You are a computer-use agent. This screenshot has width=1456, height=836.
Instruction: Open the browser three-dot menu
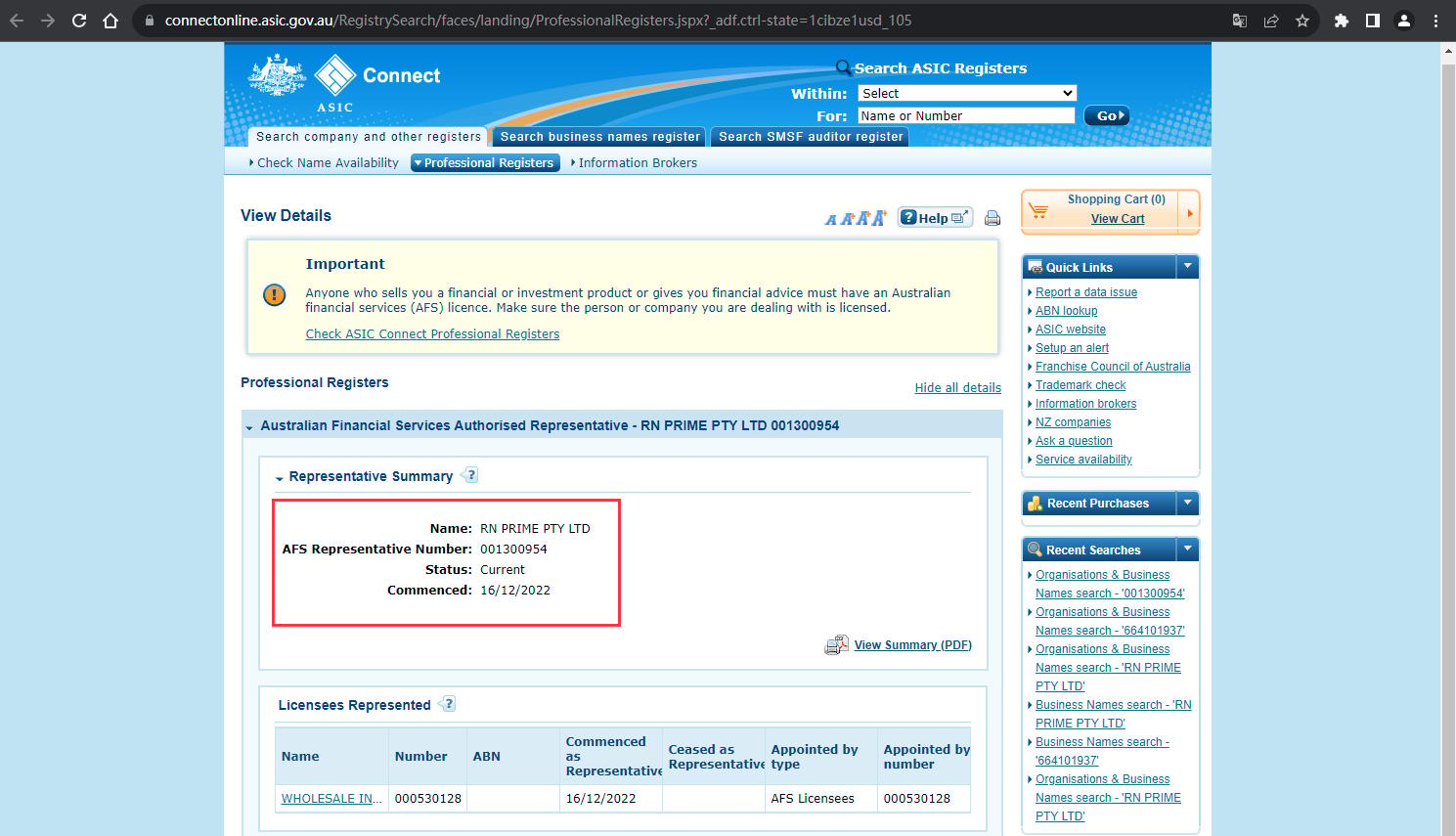coord(1435,21)
